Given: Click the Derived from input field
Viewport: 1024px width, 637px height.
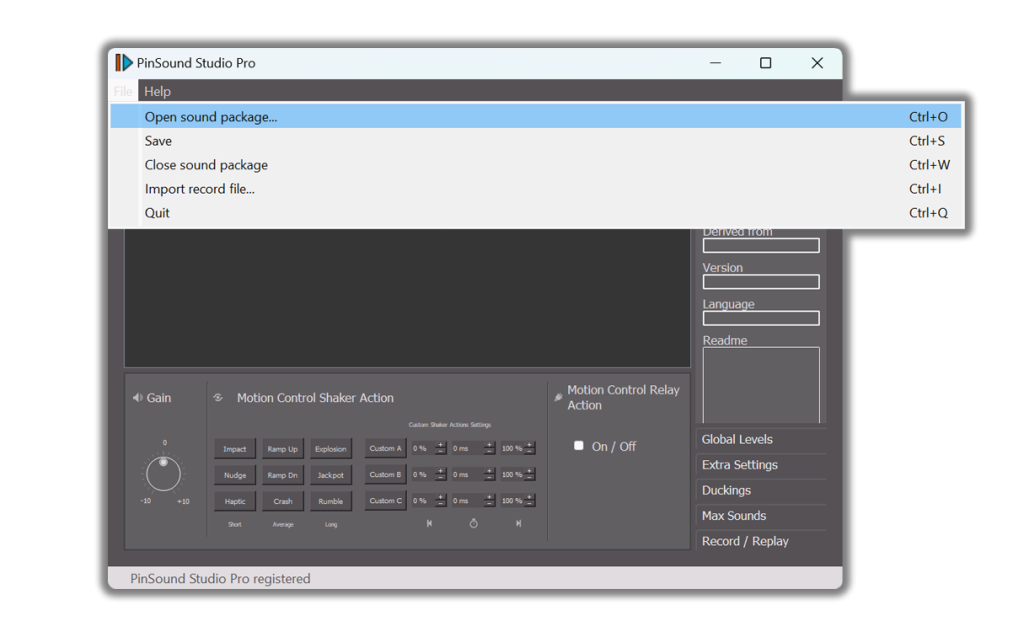Looking at the screenshot, I should coord(761,245).
